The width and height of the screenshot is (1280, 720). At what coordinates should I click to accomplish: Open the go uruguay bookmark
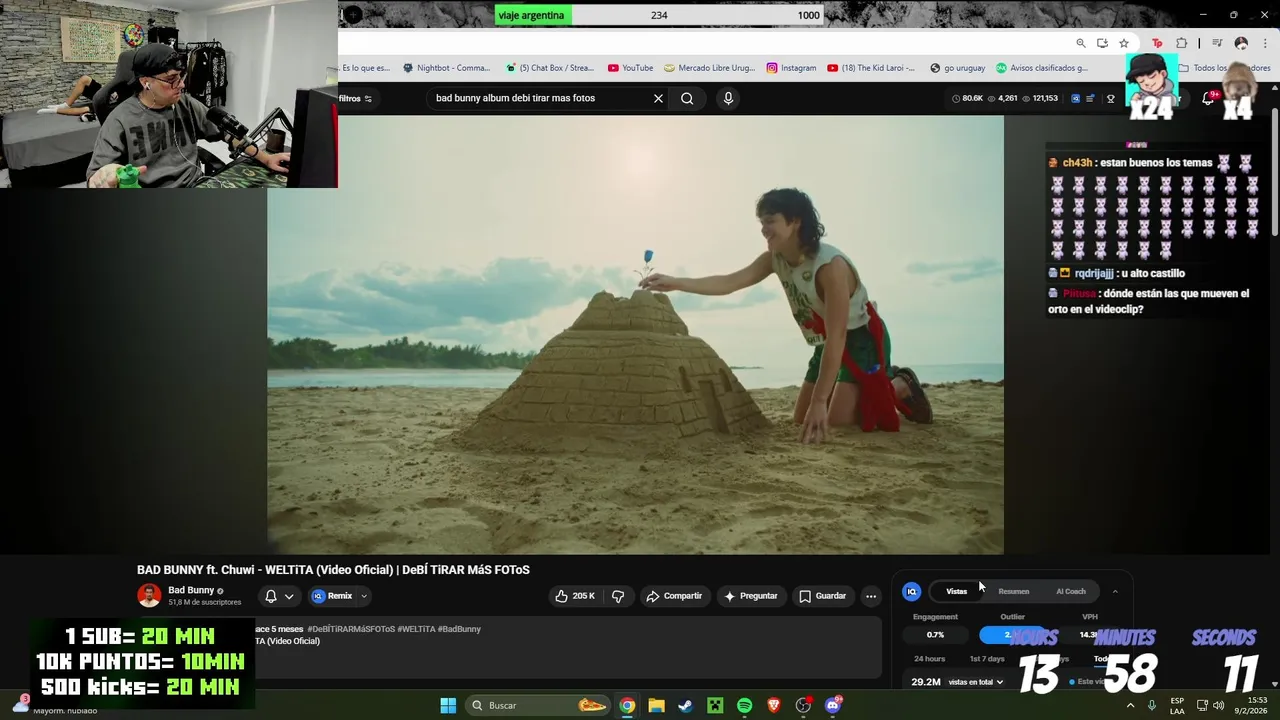click(957, 68)
